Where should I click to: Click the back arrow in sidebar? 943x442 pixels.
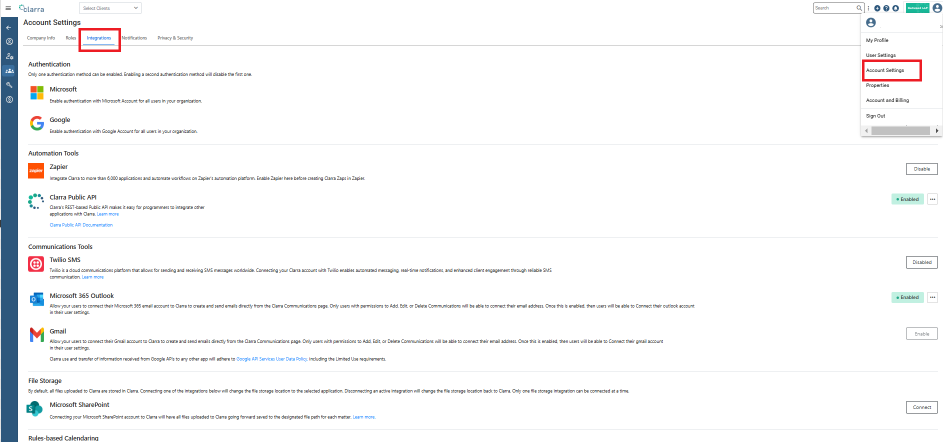point(9,28)
